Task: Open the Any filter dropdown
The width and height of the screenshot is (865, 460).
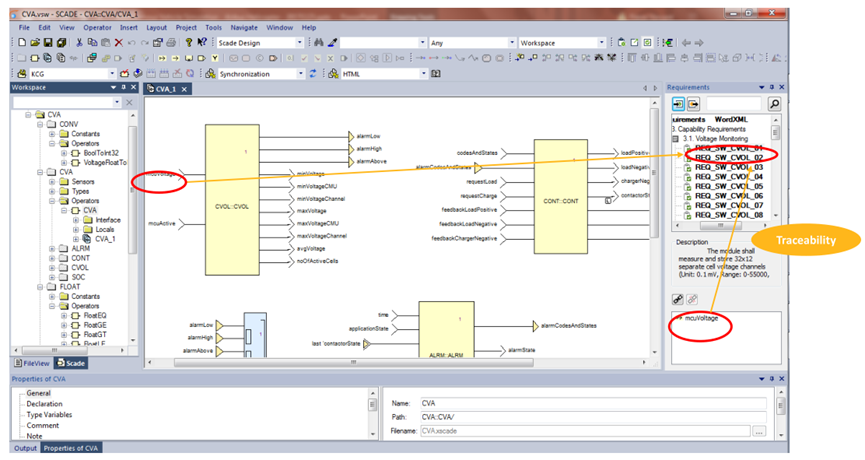Action: click(511, 42)
